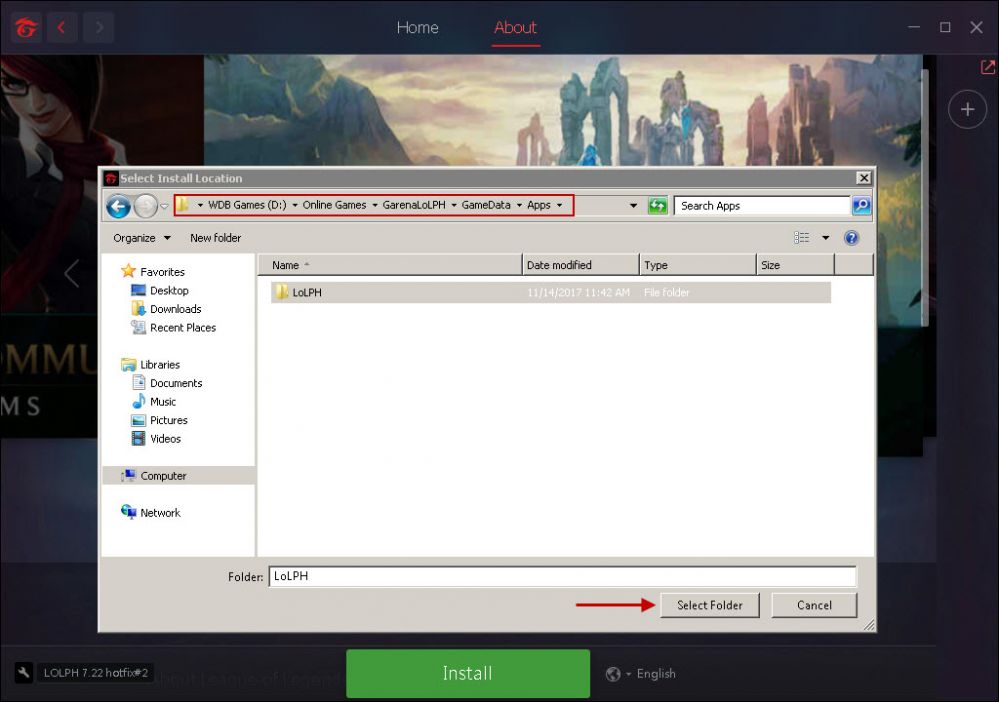Click the Garena back navigation arrow

62,28
